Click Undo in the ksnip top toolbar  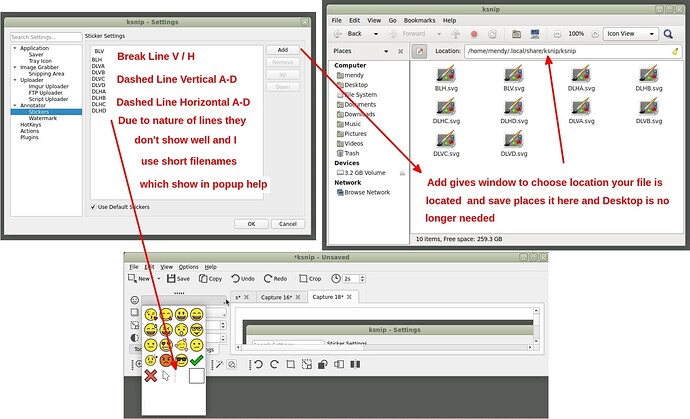tap(243, 279)
